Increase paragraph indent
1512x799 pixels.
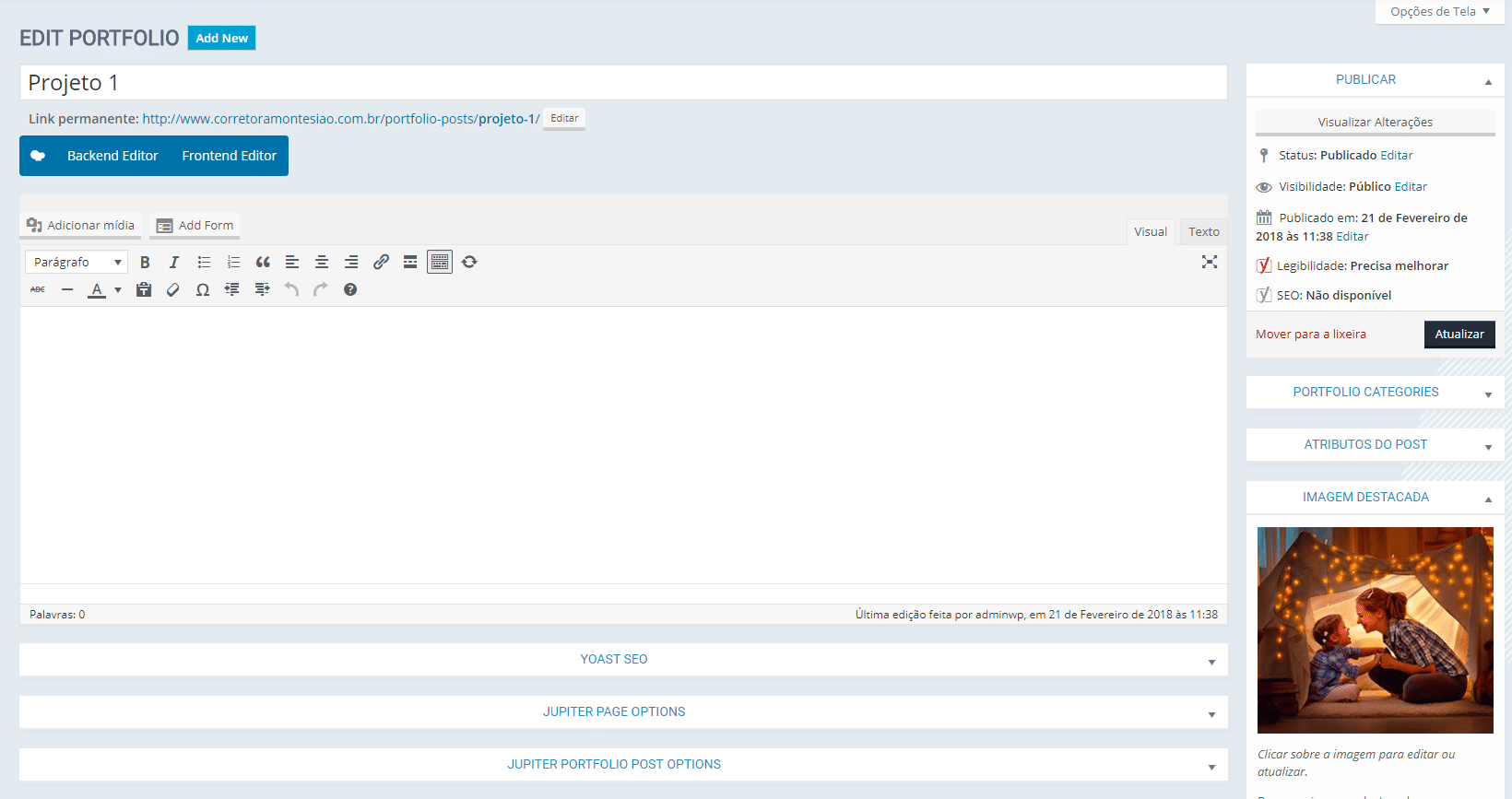(x=262, y=289)
